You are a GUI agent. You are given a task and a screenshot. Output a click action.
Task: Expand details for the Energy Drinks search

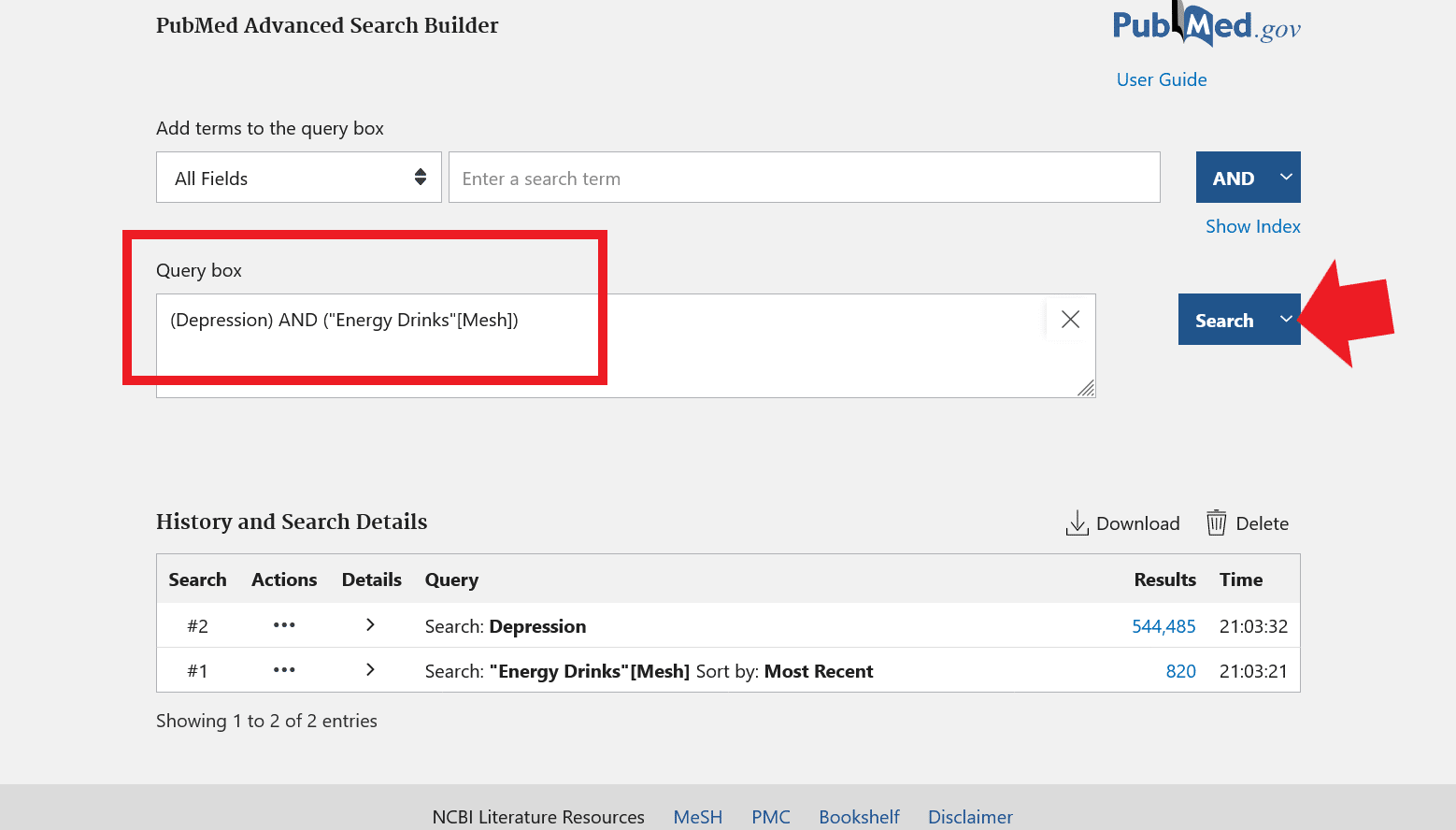coord(370,669)
